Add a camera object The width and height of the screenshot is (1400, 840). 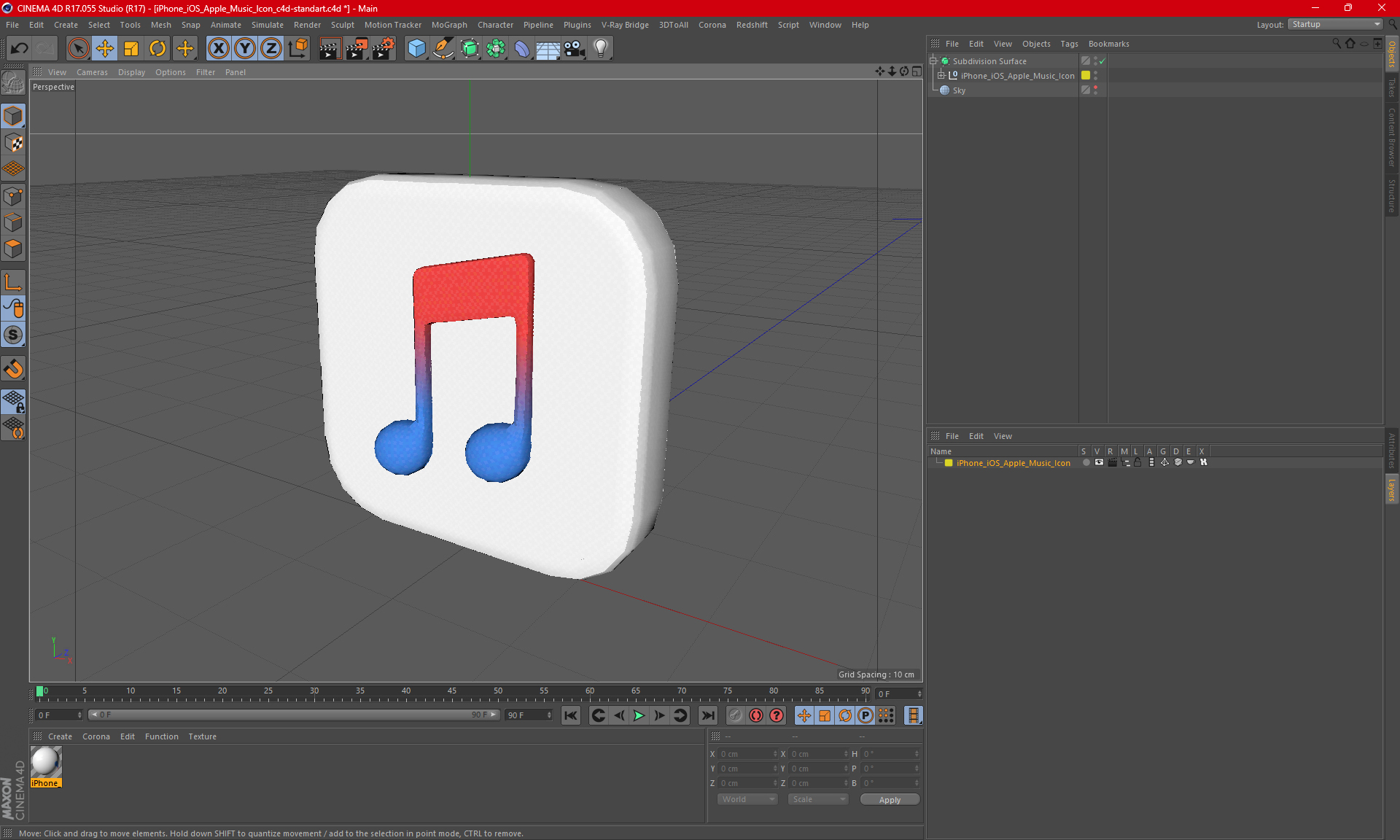(x=575, y=49)
